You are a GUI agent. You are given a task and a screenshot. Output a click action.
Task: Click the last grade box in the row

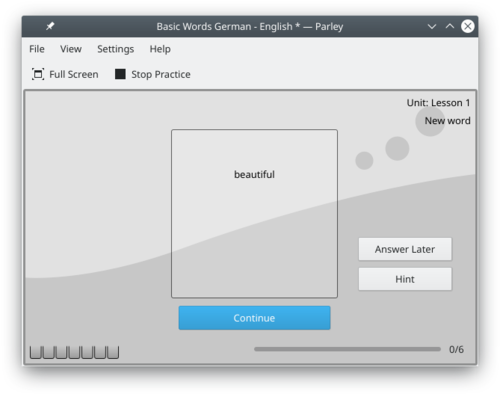click(113, 352)
